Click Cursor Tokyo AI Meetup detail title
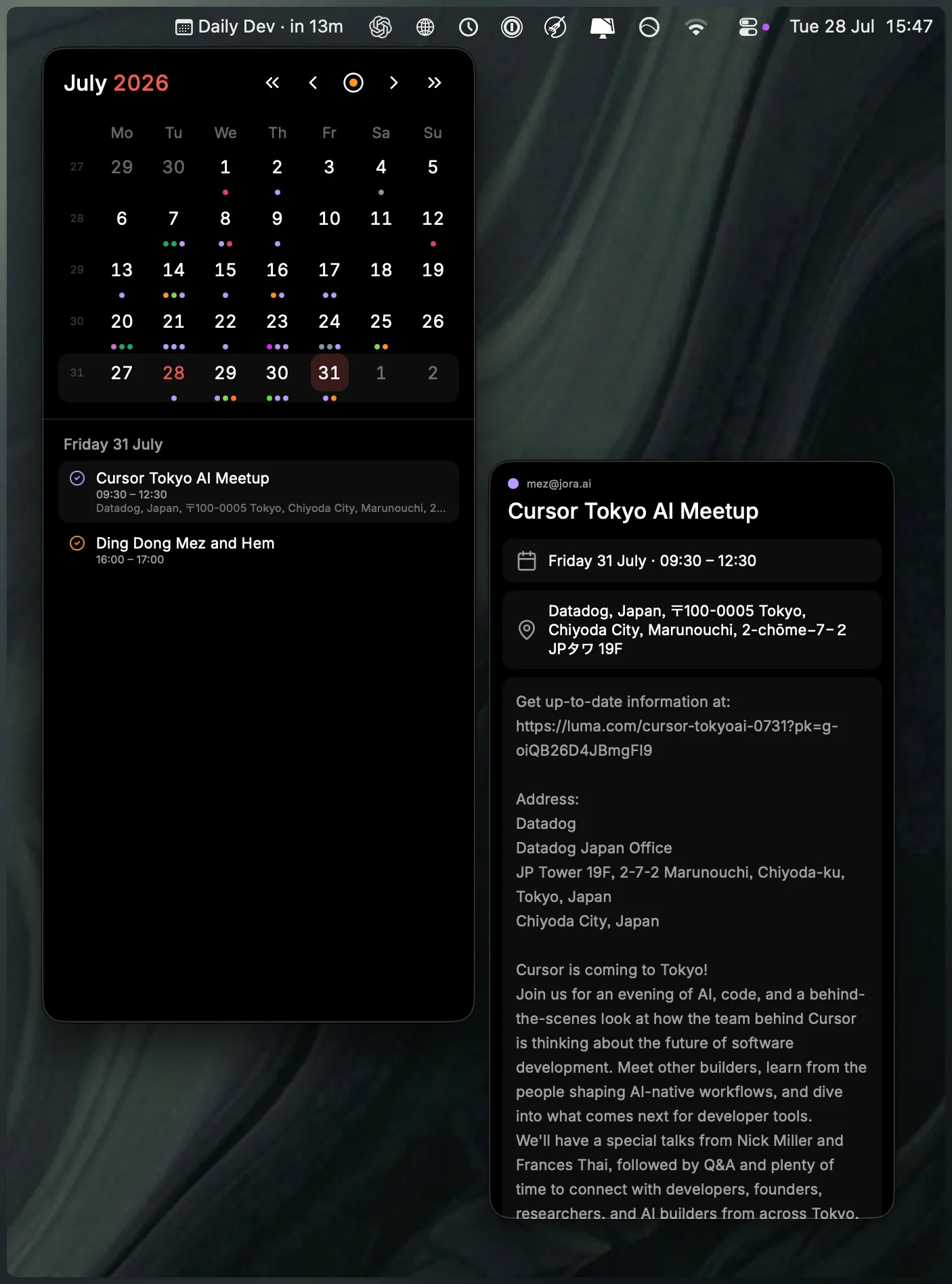Image resolution: width=952 pixels, height=1284 pixels. pos(633,511)
